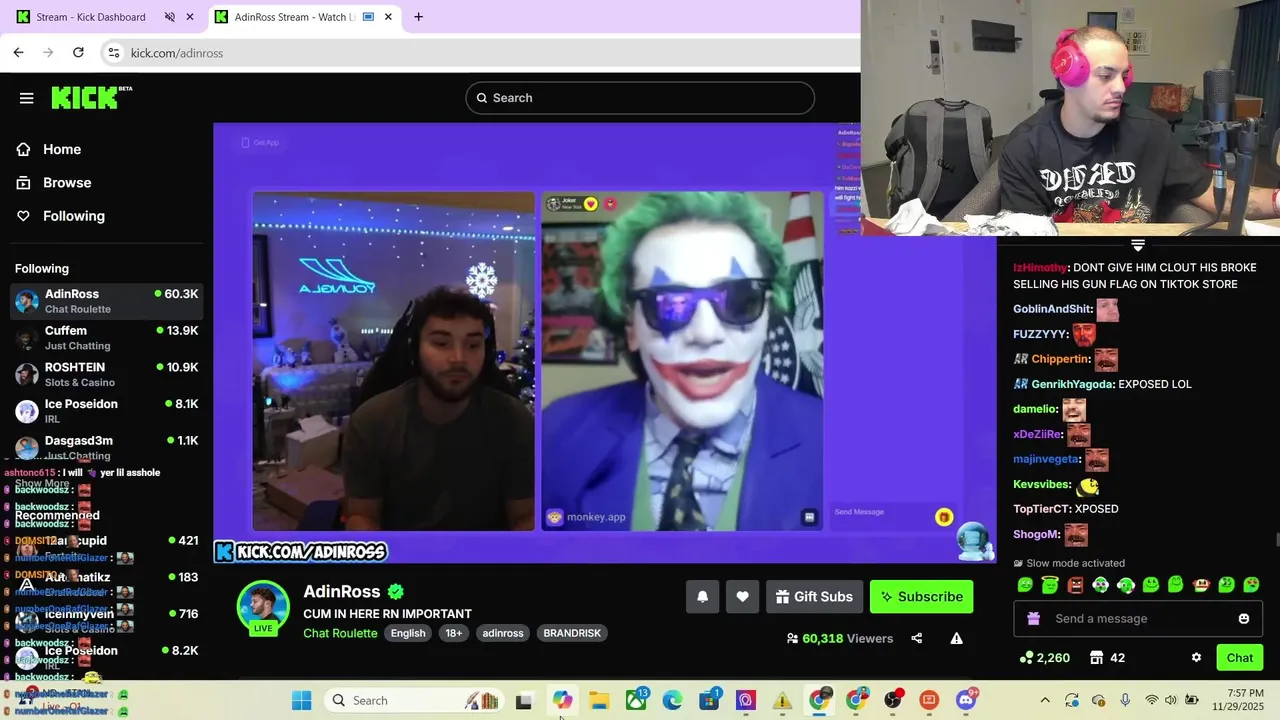Click the Kick logo
This screenshot has width=1280, height=720.
(91, 97)
